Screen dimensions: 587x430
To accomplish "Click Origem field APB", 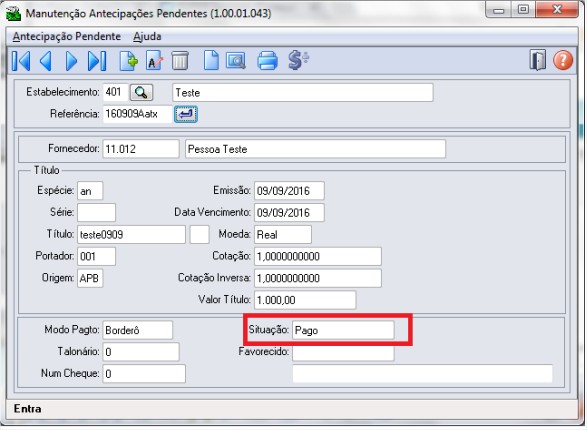I will [90, 278].
